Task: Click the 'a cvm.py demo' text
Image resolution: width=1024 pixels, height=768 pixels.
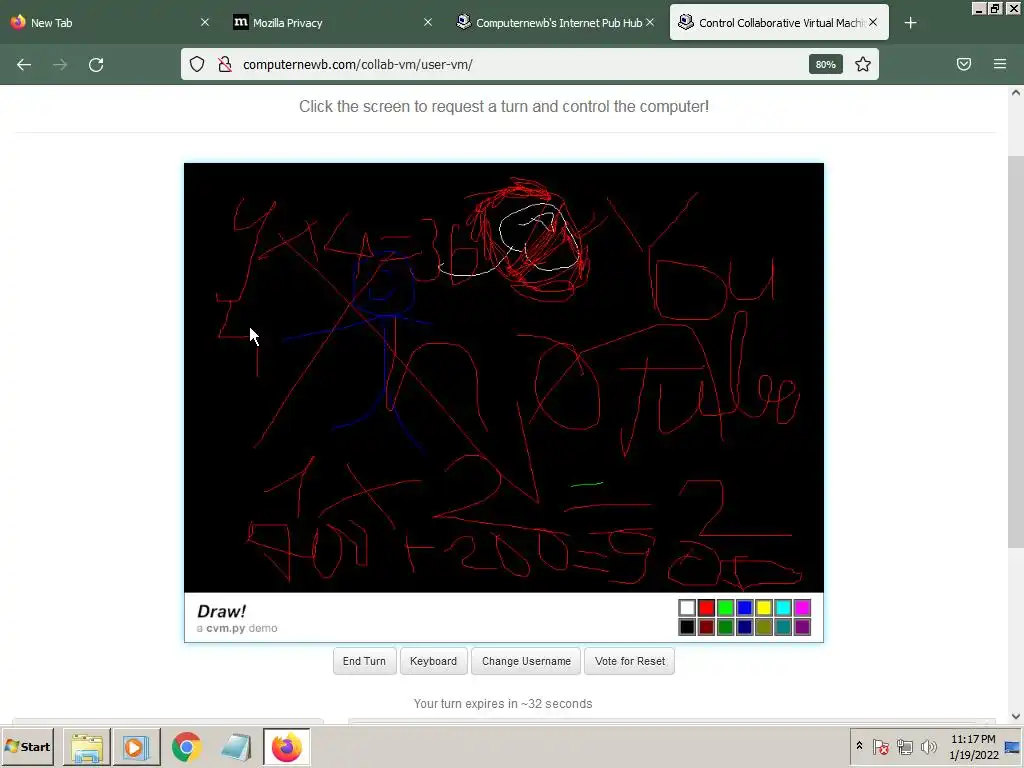Action: pos(237,628)
